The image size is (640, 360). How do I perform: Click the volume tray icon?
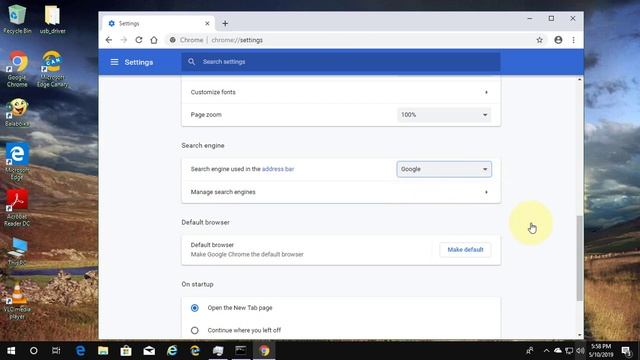[580, 351]
